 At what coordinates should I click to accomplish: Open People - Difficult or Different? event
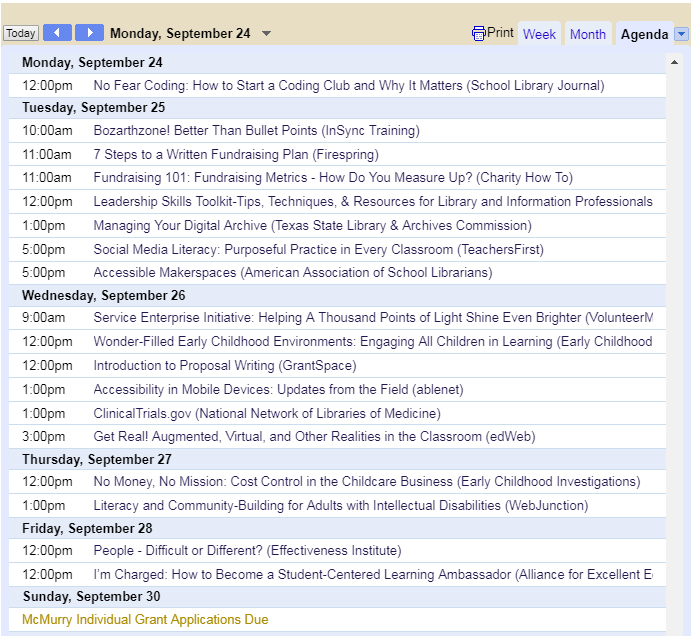[247, 551]
